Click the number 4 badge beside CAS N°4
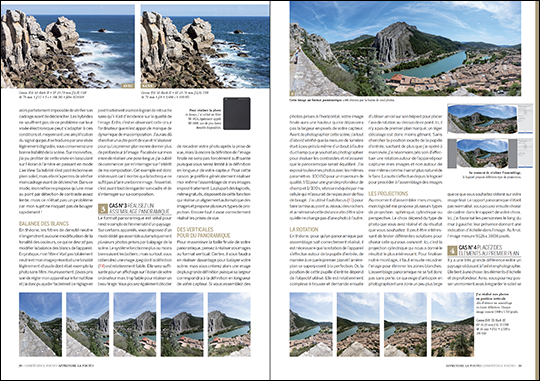 pyautogui.click(x=452, y=250)
